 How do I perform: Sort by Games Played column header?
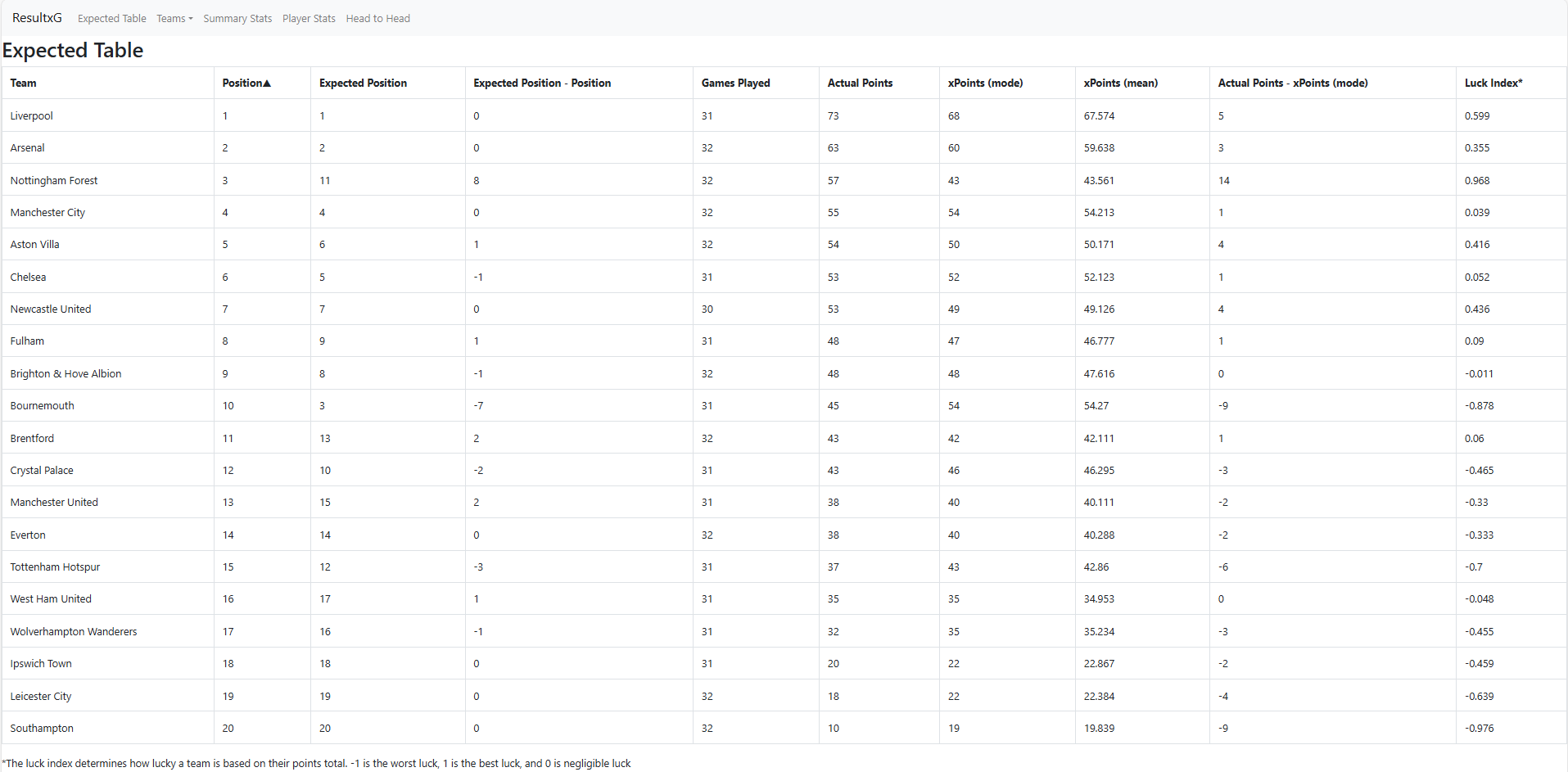[735, 83]
